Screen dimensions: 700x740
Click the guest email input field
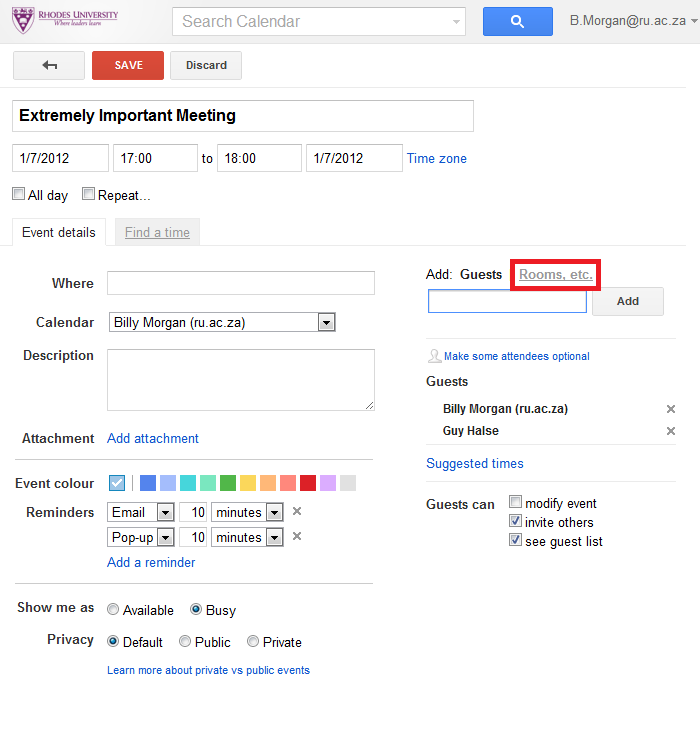tap(507, 301)
